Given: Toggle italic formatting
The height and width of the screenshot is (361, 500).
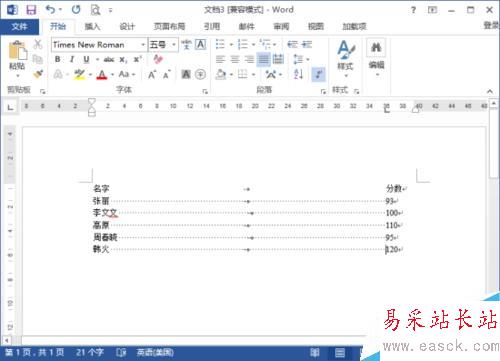Looking at the screenshot, I should click(72, 59).
